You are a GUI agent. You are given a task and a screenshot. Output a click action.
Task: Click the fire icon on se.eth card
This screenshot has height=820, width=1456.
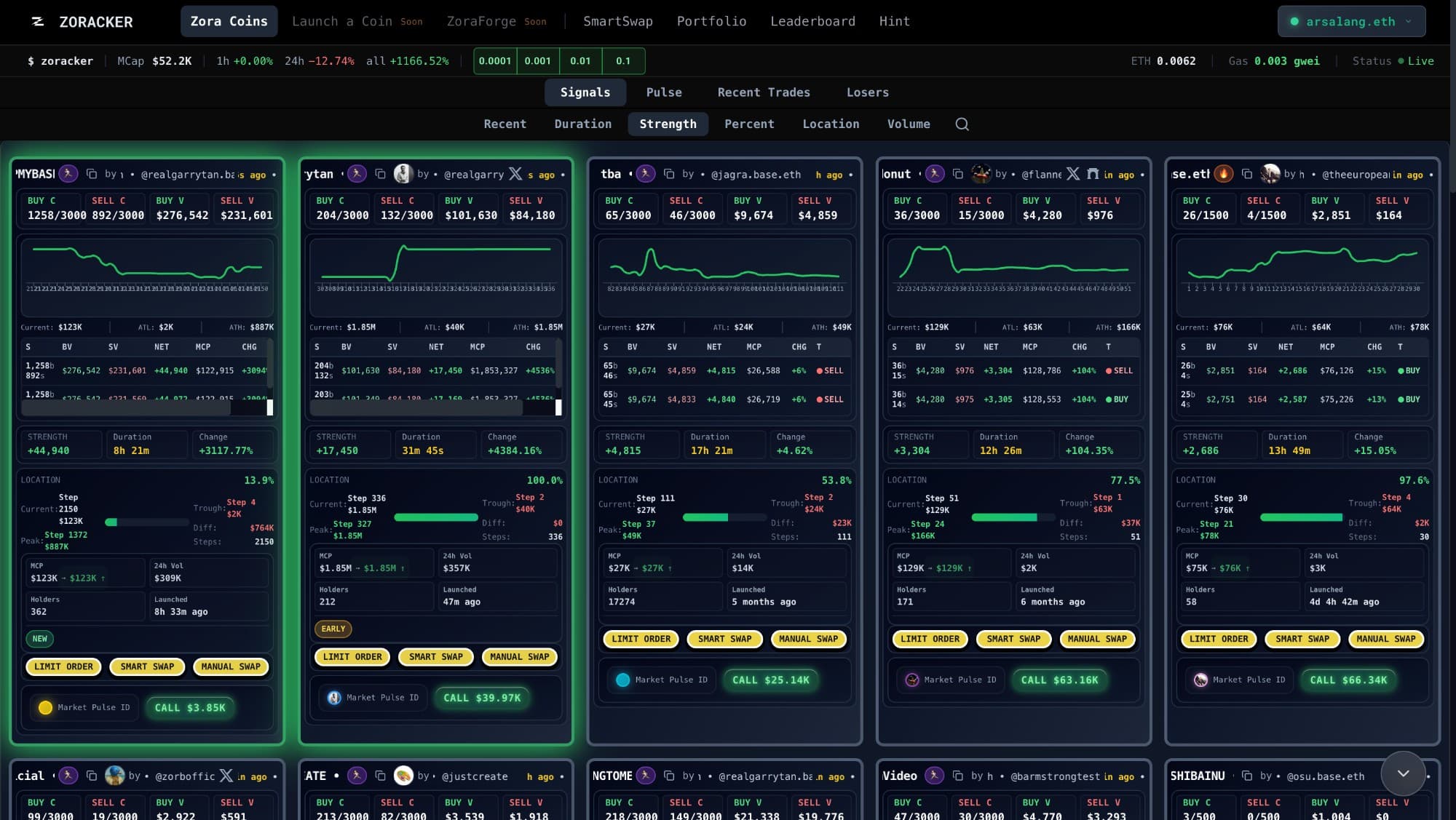(1224, 174)
